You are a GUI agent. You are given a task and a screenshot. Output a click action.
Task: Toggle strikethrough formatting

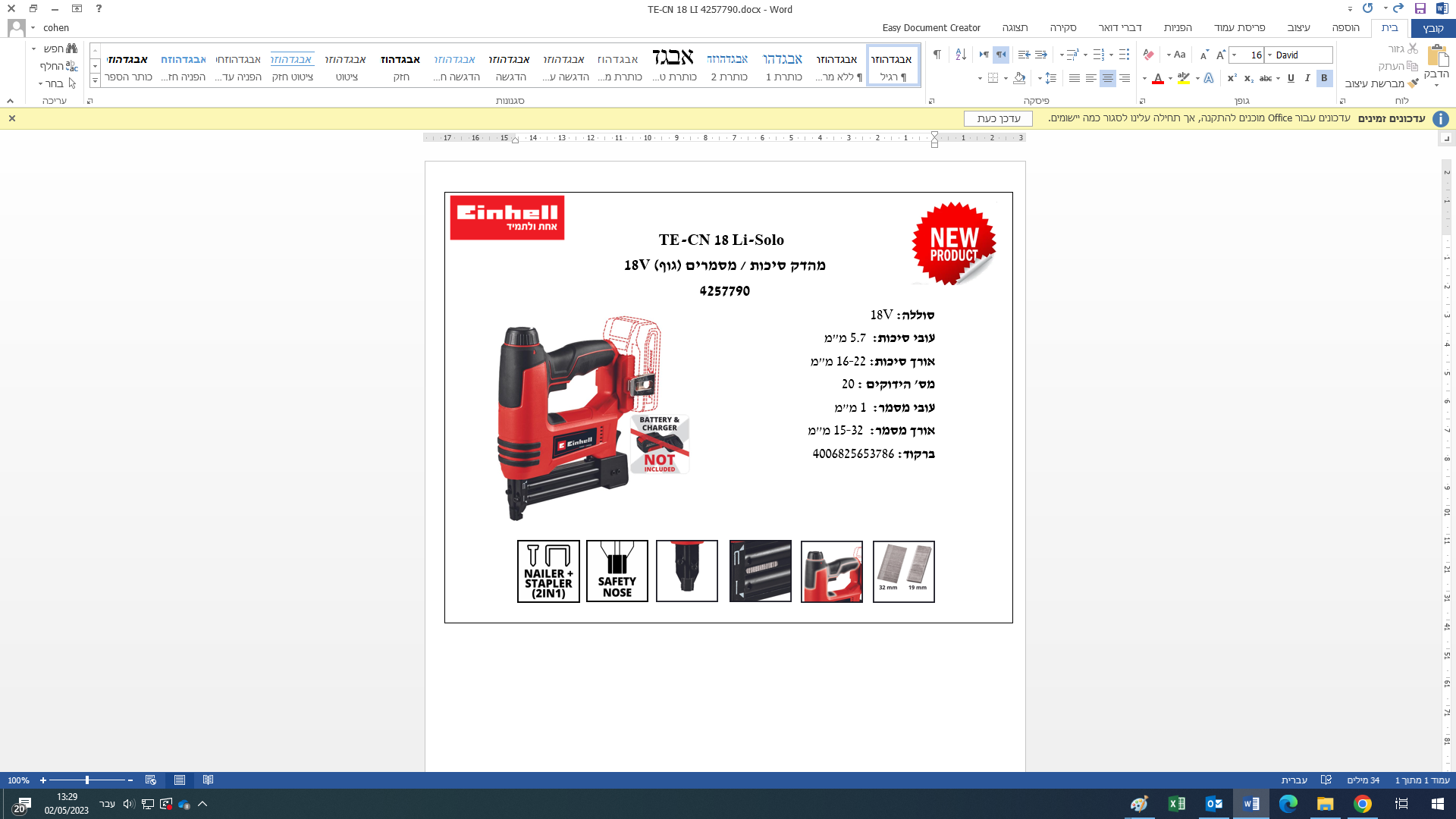[x=1266, y=78]
